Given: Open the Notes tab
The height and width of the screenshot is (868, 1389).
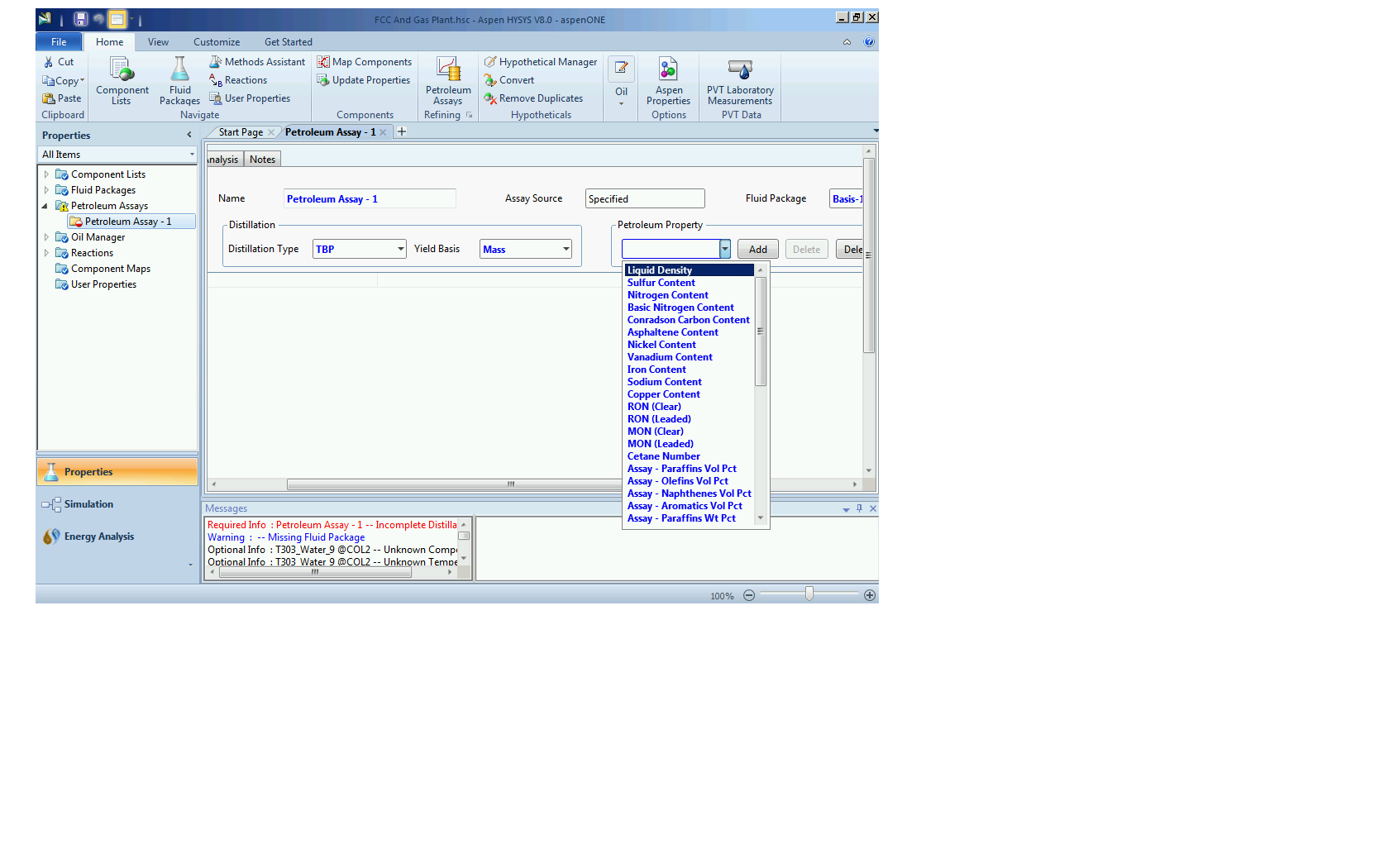Looking at the screenshot, I should pyautogui.click(x=263, y=160).
